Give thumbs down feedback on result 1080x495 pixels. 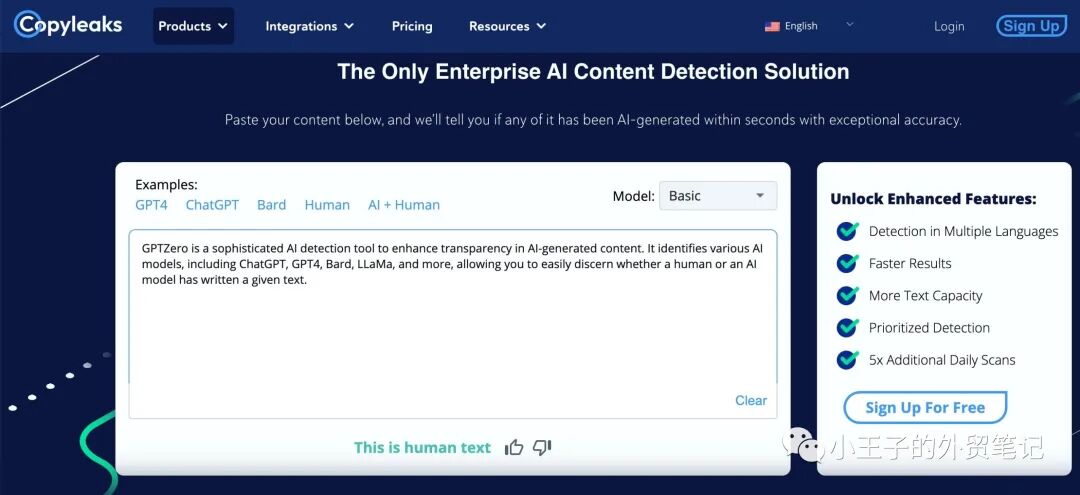[542, 448]
